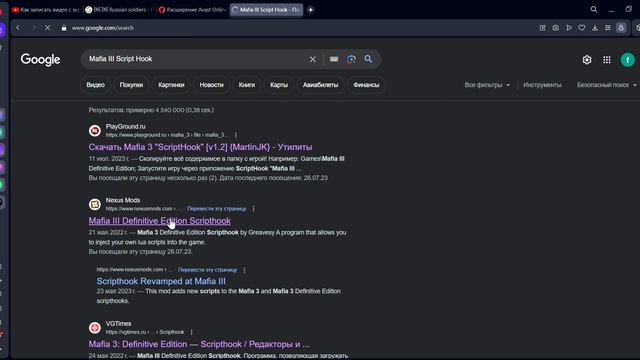The image size is (640, 360).
Task: Expand the Все фильтры dropdown
Action: coord(487,85)
